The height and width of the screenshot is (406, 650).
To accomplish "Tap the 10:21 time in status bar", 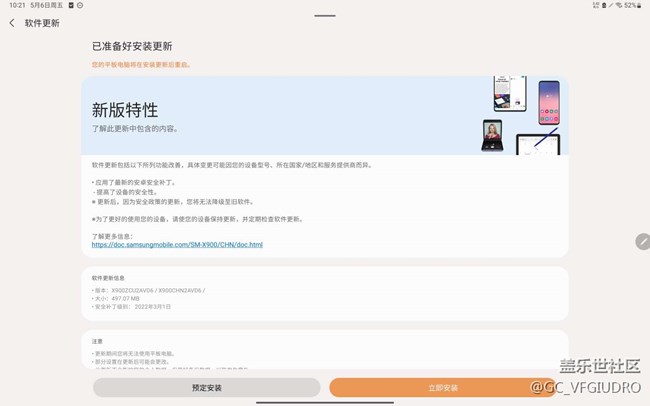I will click(x=14, y=5).
